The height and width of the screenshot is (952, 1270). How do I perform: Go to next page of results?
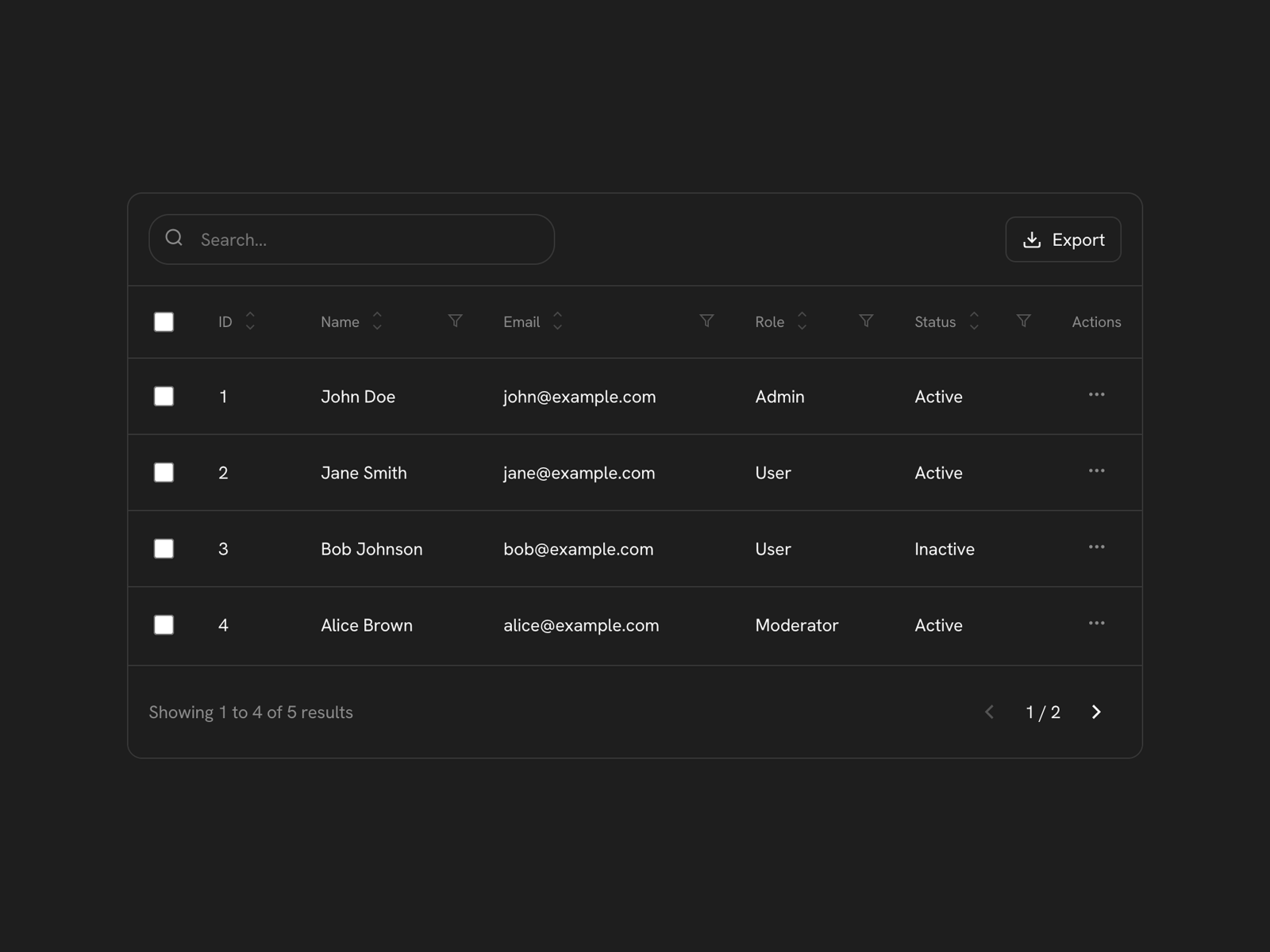(x=1096, y=712)
